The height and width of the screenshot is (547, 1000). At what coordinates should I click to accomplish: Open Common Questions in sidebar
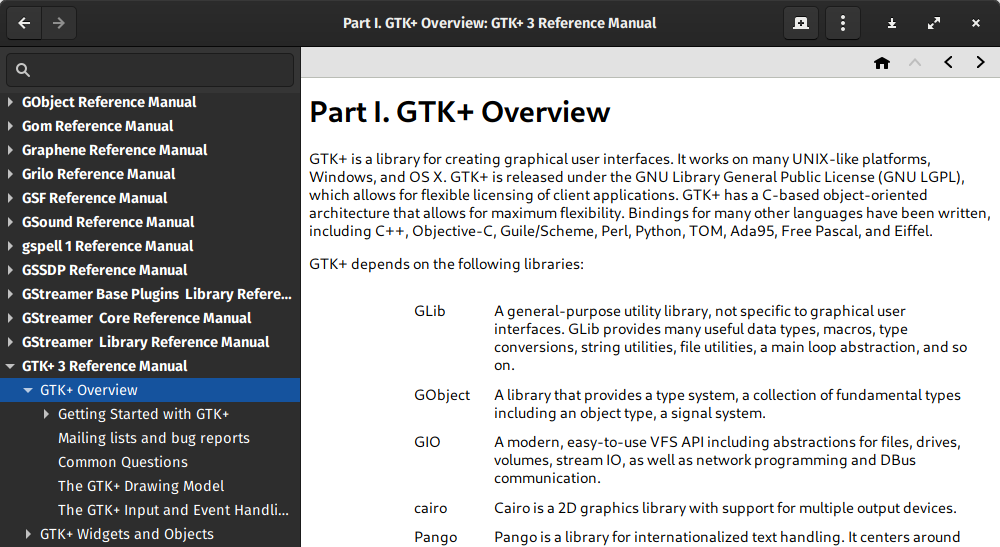(x=123, y=462)
